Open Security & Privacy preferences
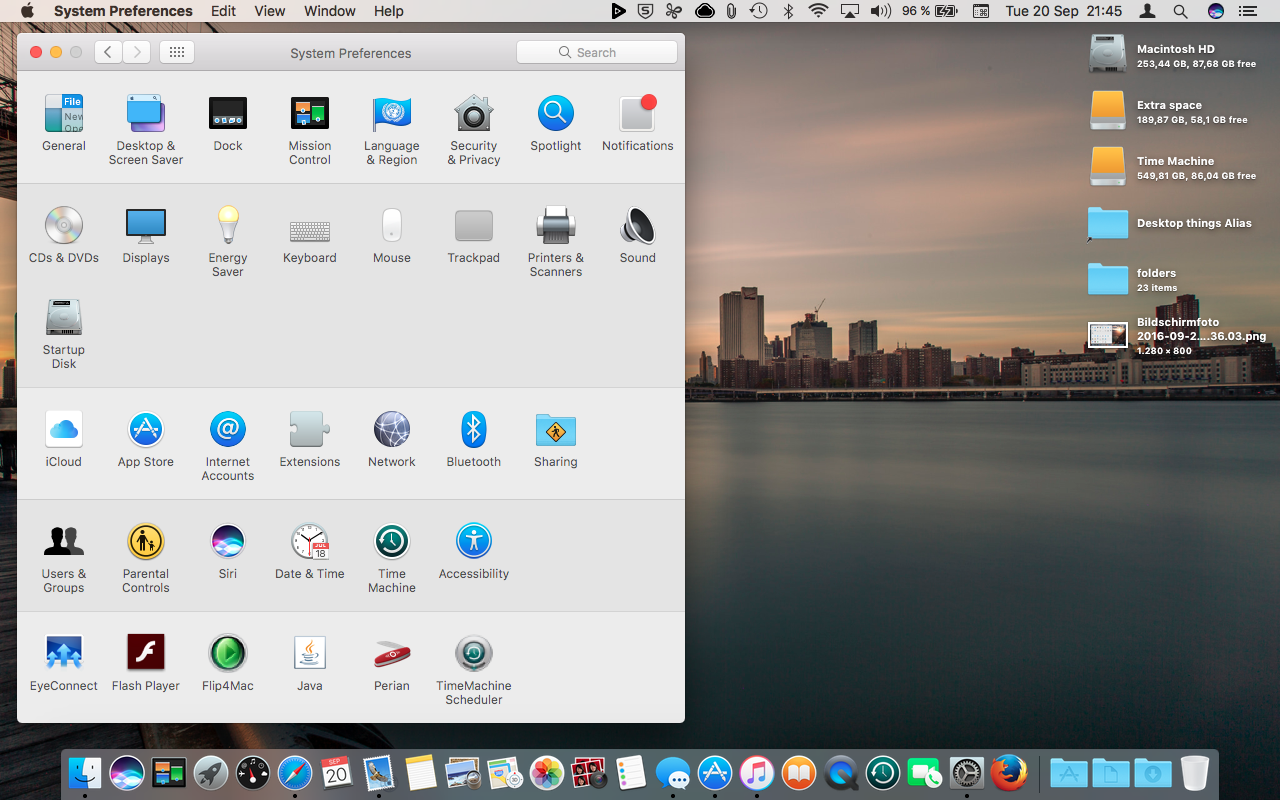 pos(474,113)
